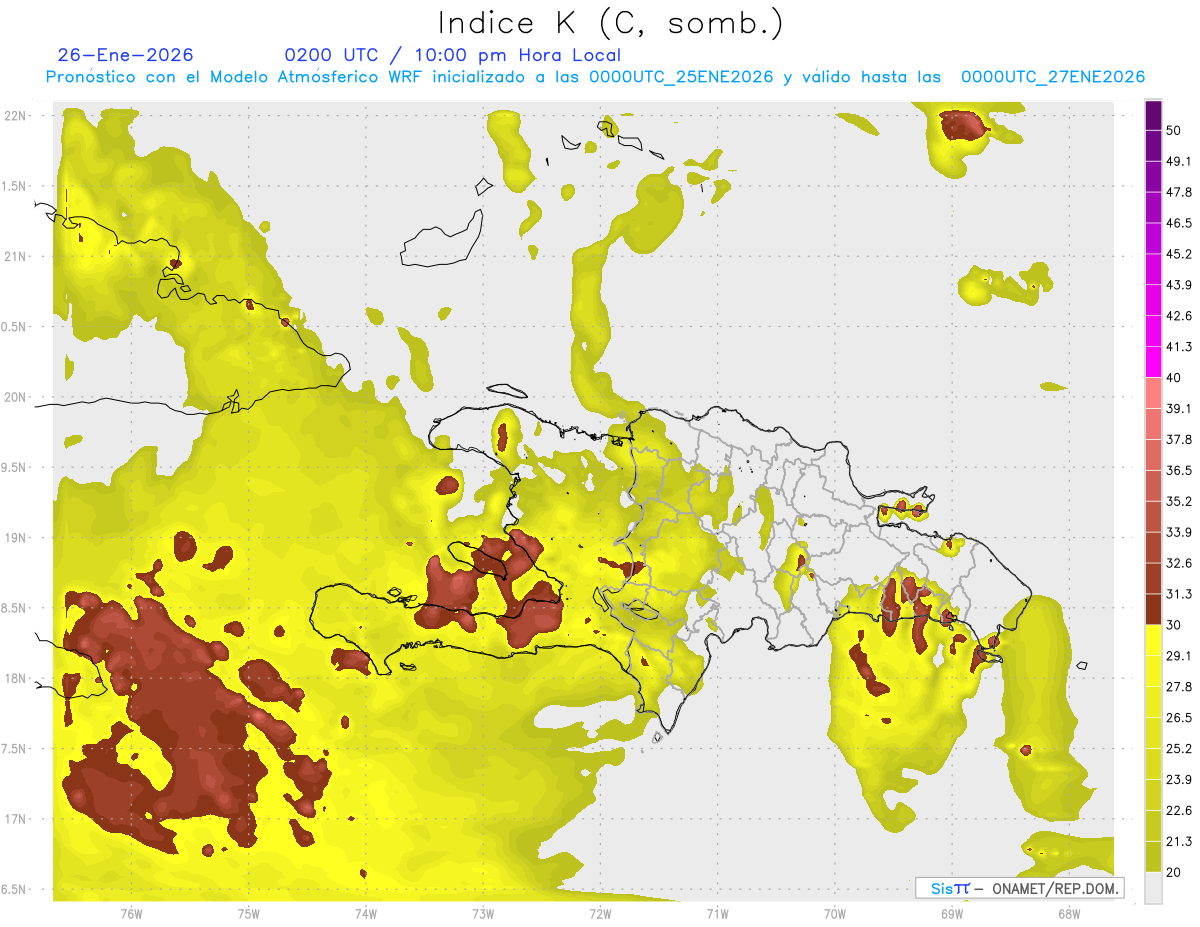The image size is (1200, 927).
Task: Click the 22N latitude label
Action: pyautogui.click(x=16, y=116)
